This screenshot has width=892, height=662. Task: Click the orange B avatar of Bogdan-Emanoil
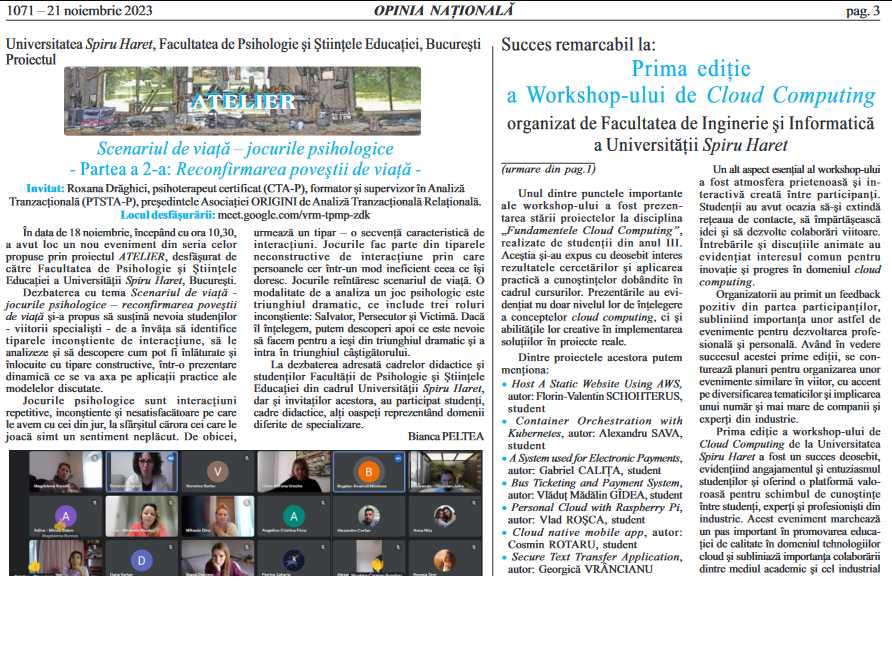point(370,470)
